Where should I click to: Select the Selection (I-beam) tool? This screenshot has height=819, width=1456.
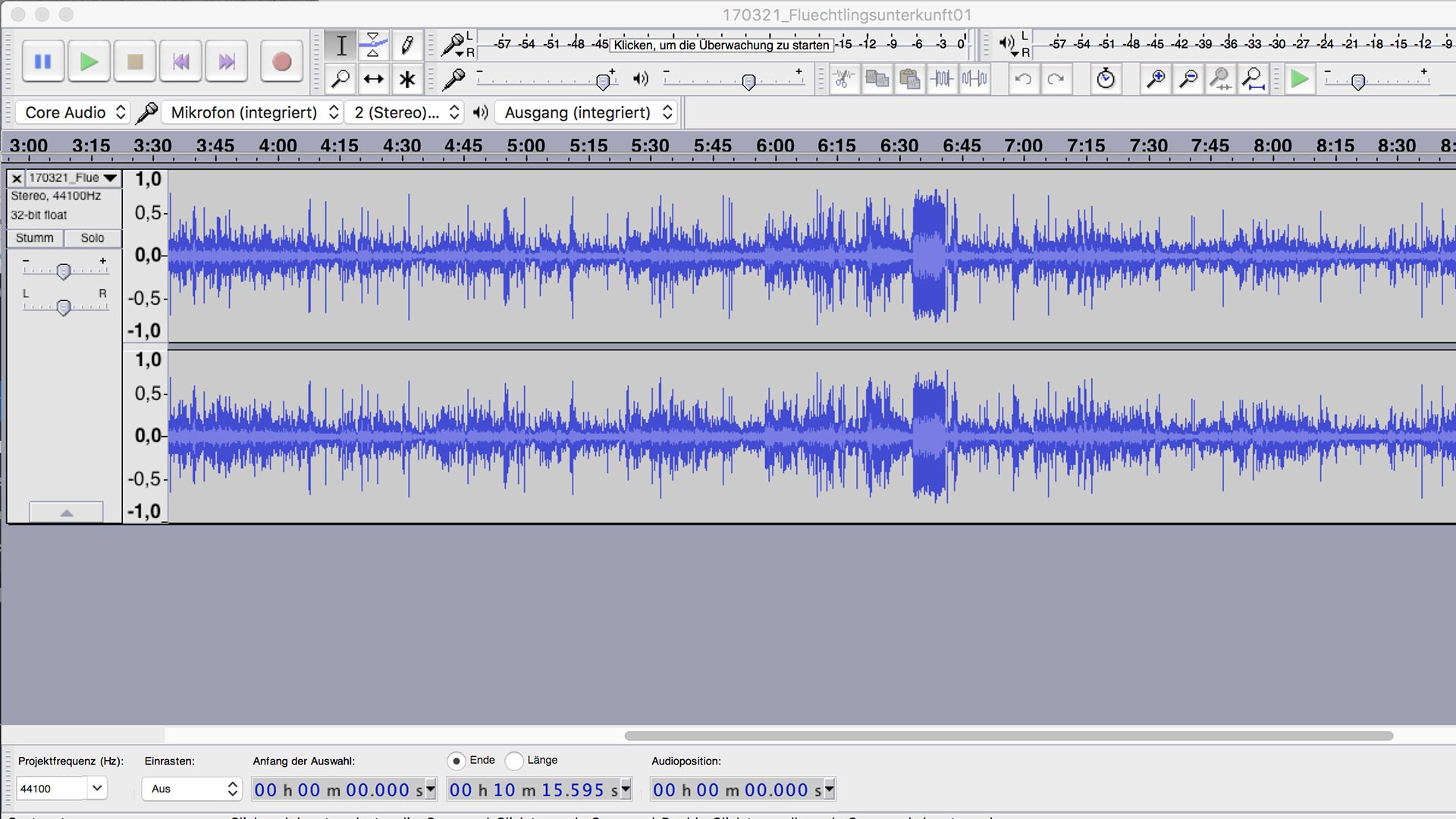341,45
